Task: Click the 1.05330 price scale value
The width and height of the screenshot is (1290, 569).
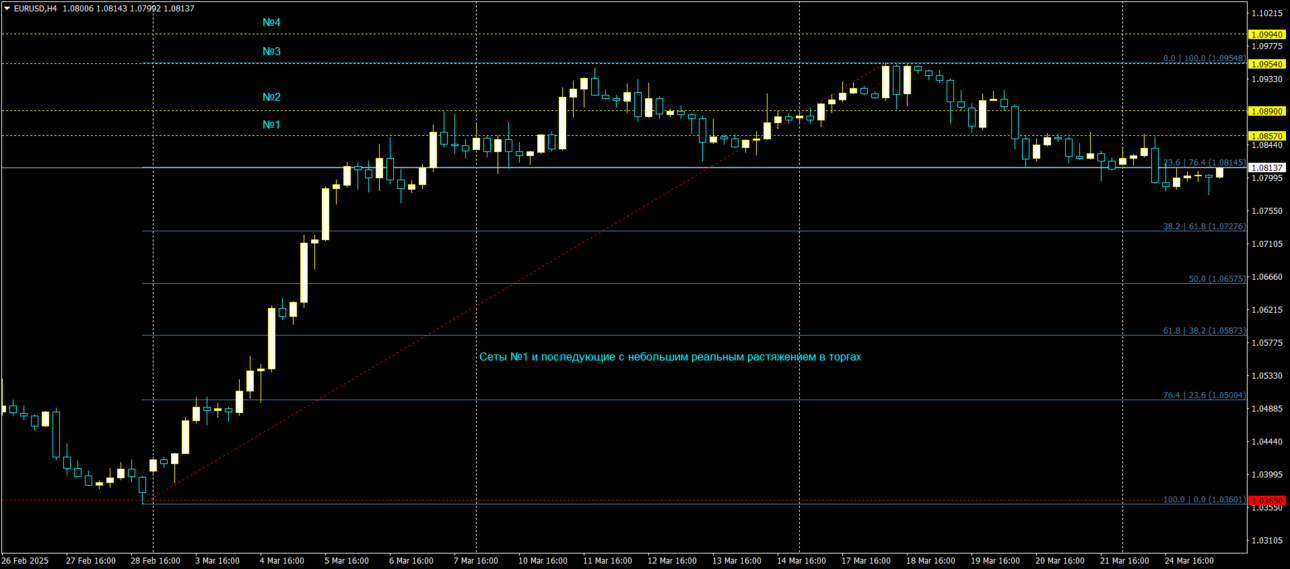Action: point(1267,376)
